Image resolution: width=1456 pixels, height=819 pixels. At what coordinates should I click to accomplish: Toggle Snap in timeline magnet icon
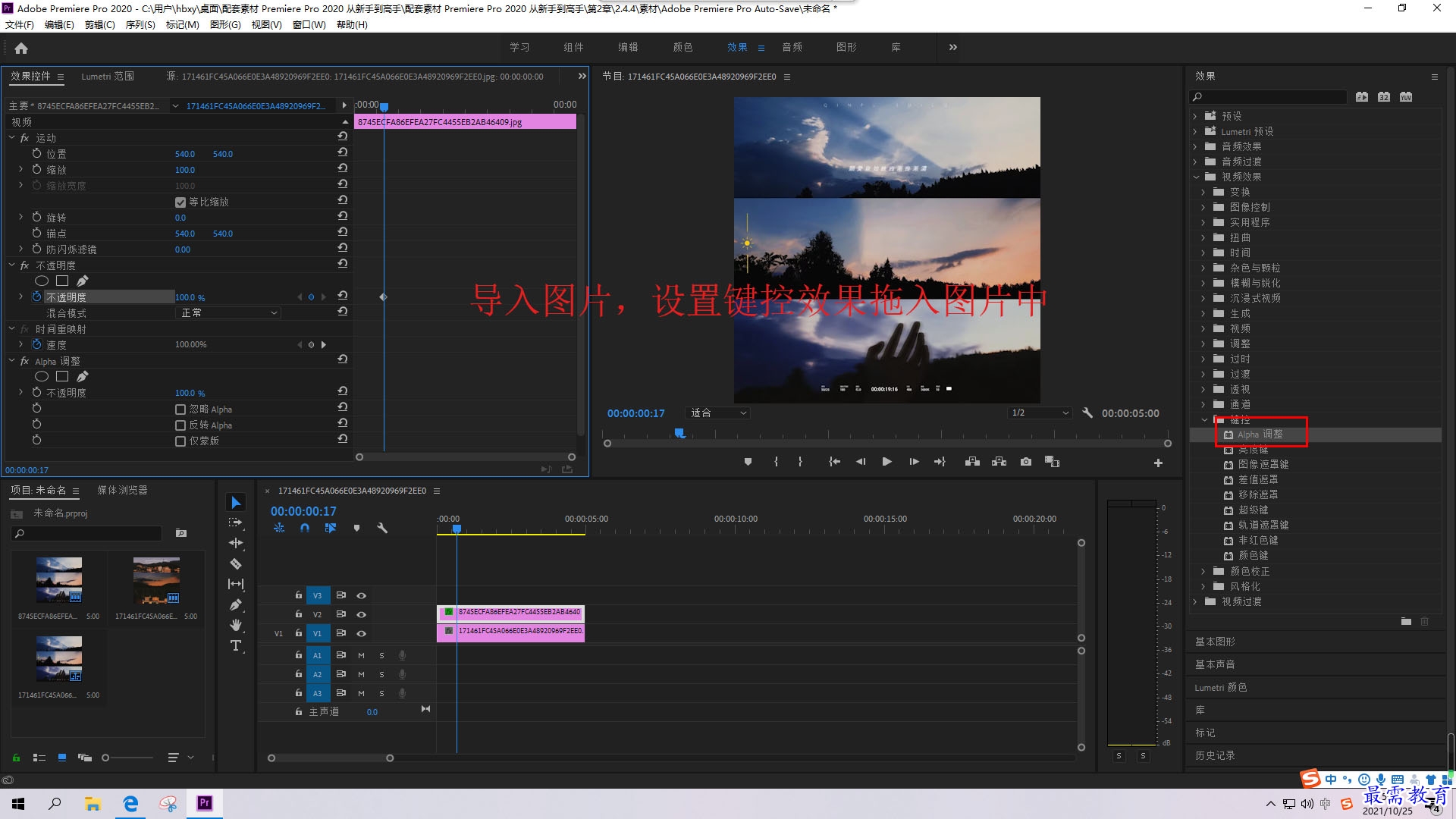click(305, 528)
